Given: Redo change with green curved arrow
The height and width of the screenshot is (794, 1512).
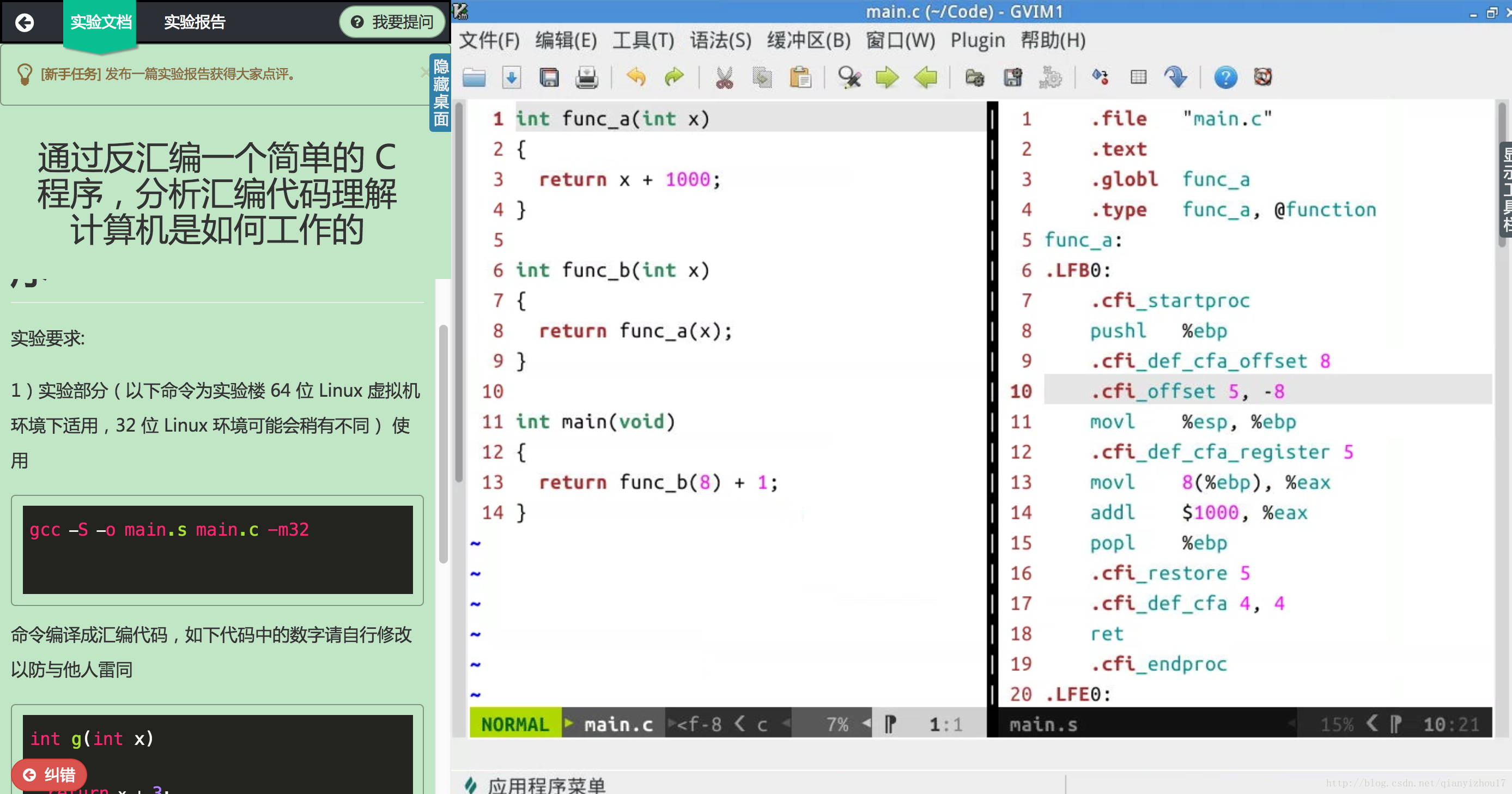Looking at the screenshot, I should (674, 77).
